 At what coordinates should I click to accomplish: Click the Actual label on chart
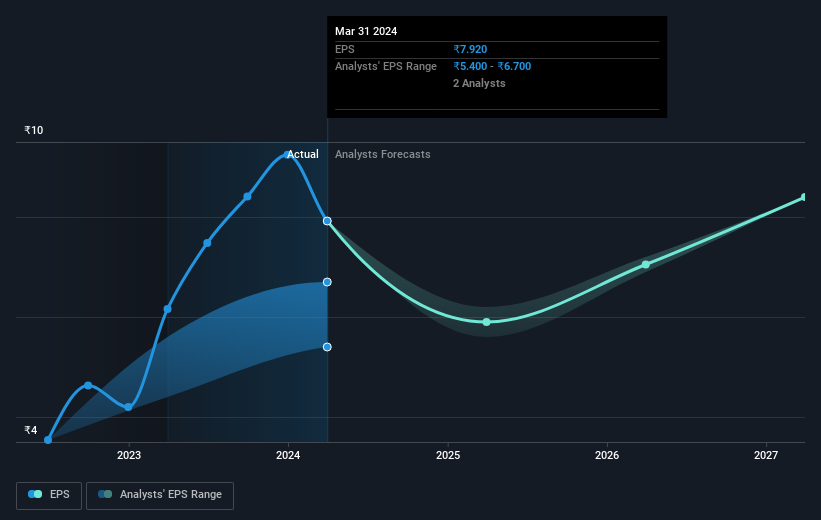[303, 154]
